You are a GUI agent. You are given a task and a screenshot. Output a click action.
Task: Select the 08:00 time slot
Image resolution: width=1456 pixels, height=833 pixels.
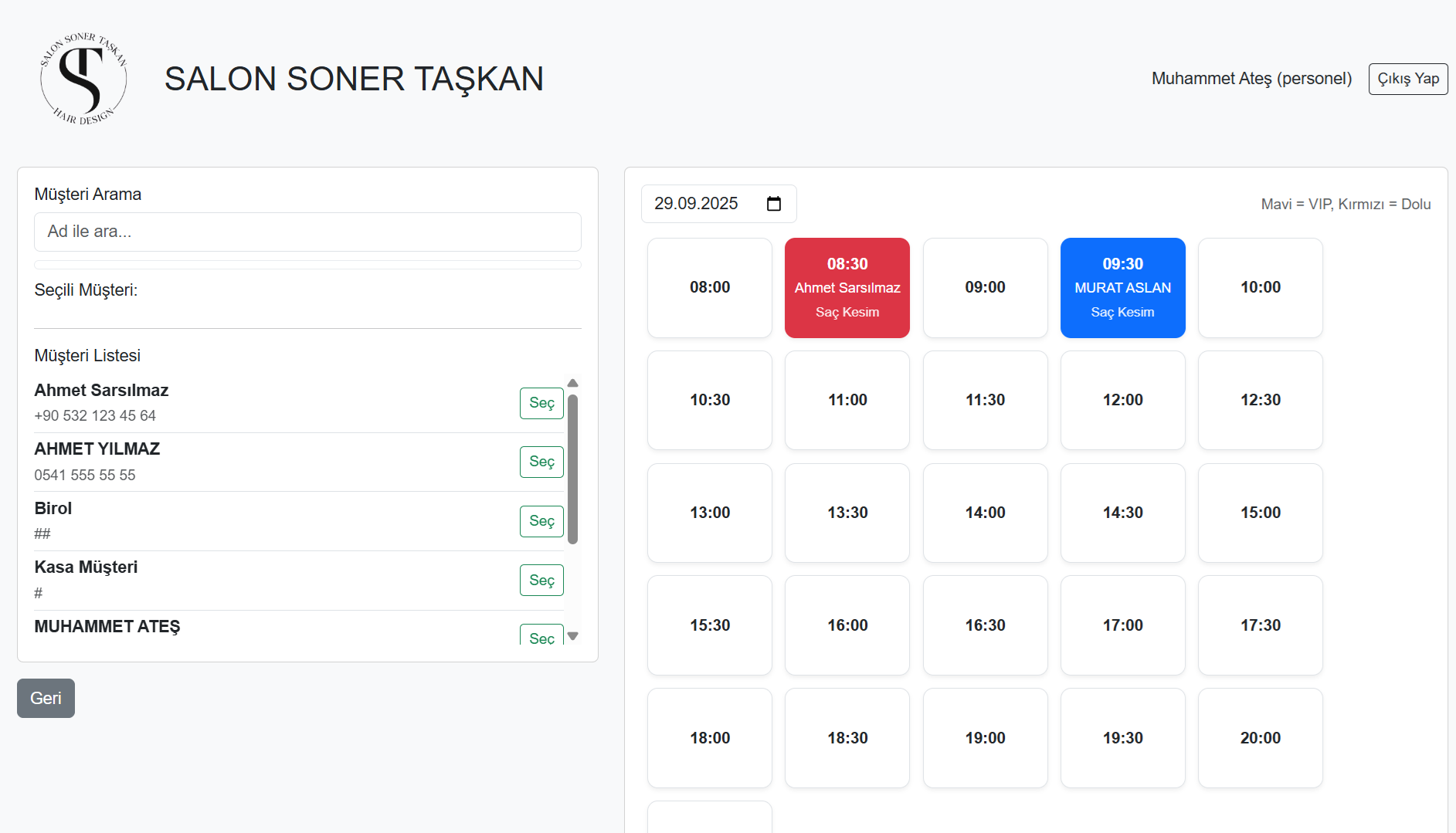coord(709,287)
